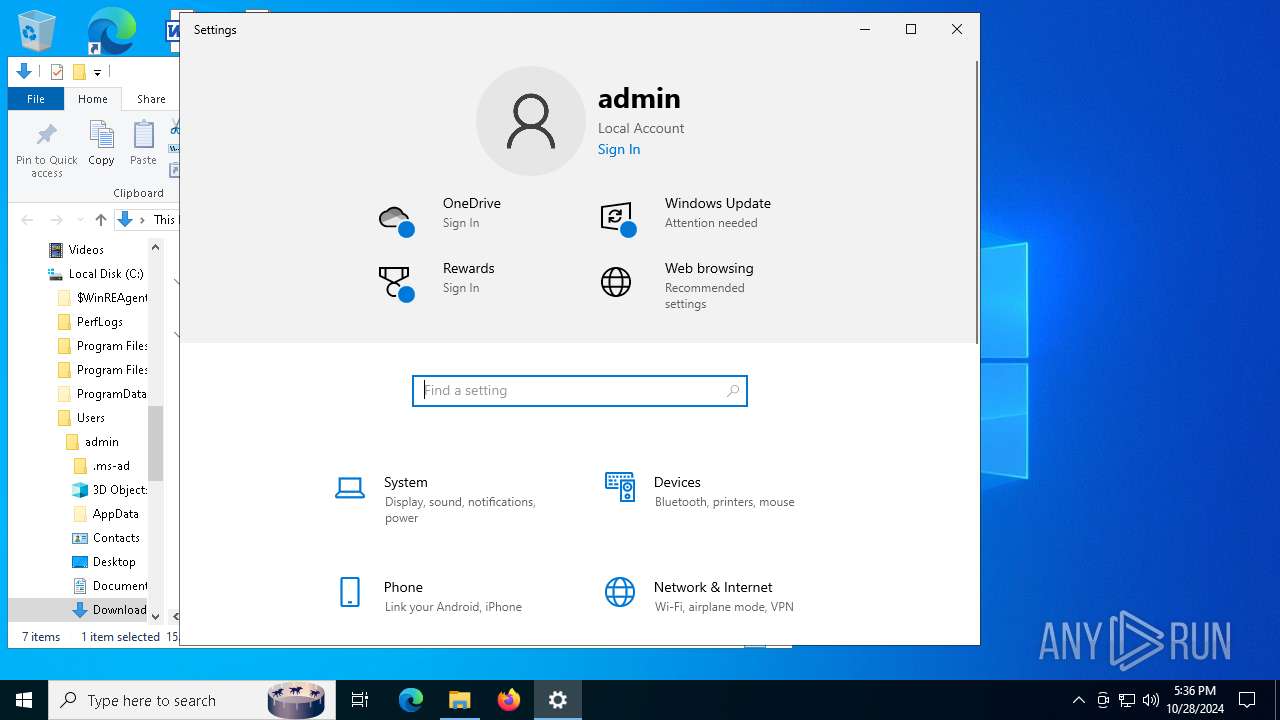Open the Windows Start menu

click(x=24, y=700)
